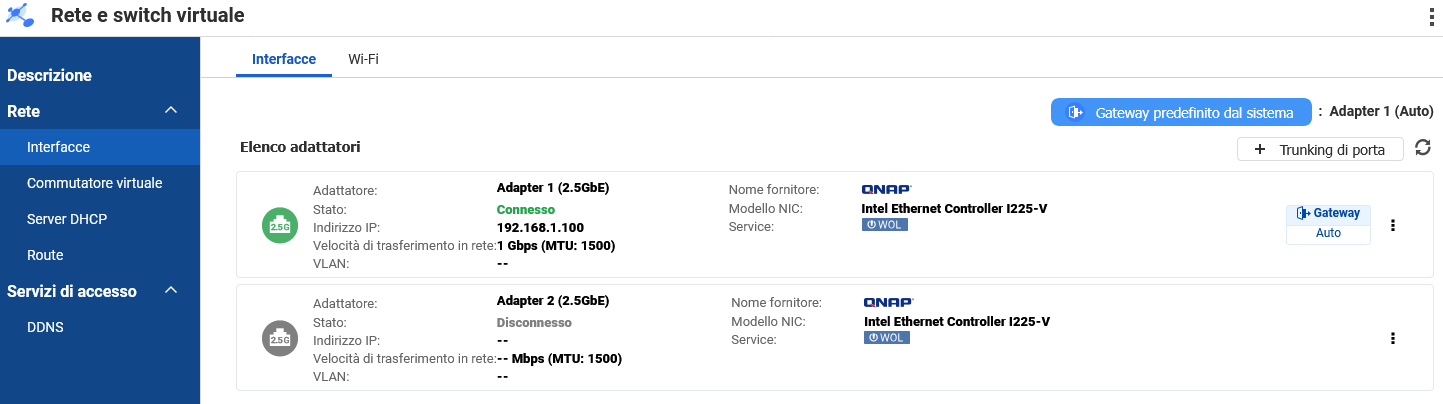Open the Server DHCP page
Screen dimensions: 1443x404
(67, 219)
